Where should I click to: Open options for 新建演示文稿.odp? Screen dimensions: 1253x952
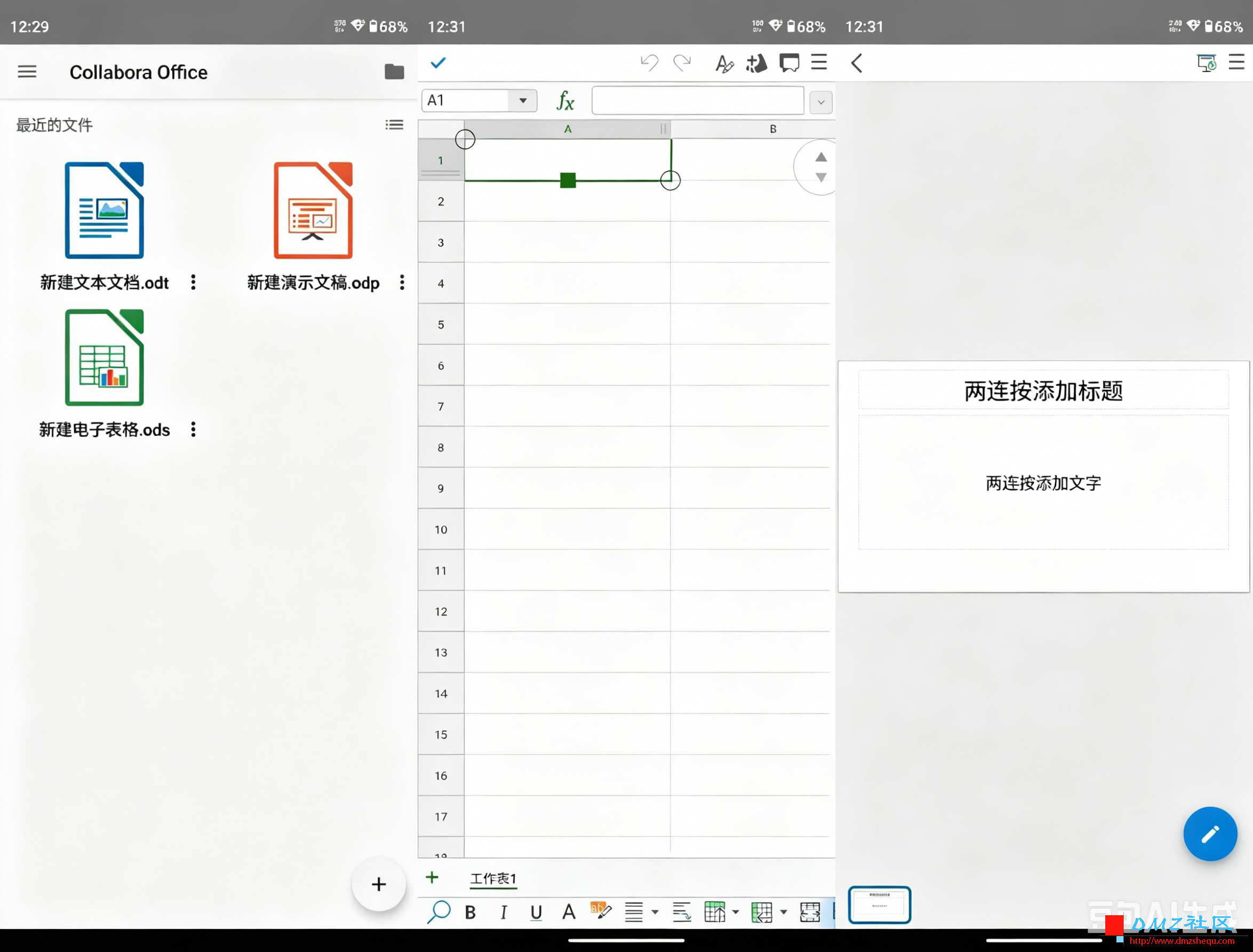(402, 282)
